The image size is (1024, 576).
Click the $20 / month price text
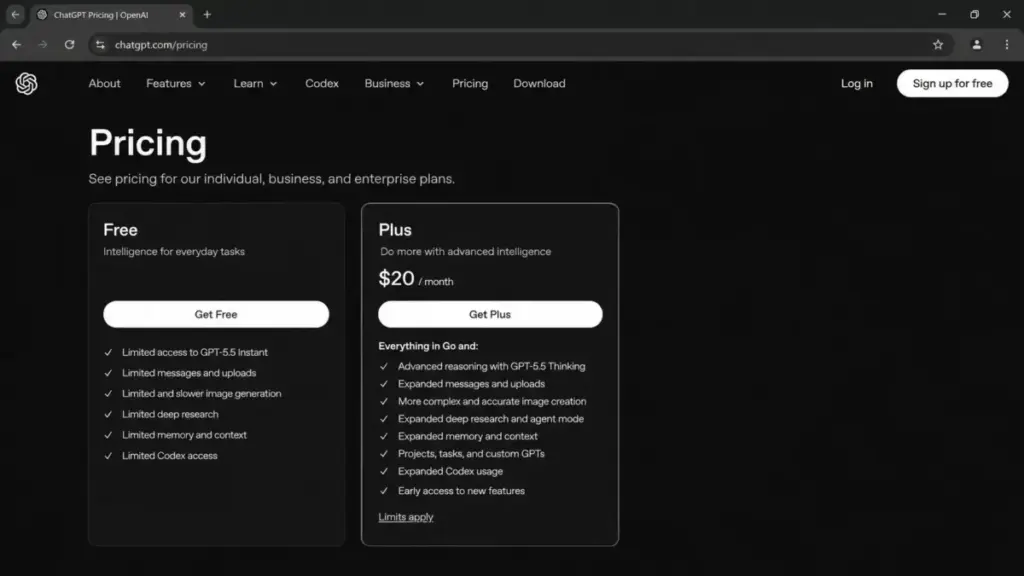(416, 279)
